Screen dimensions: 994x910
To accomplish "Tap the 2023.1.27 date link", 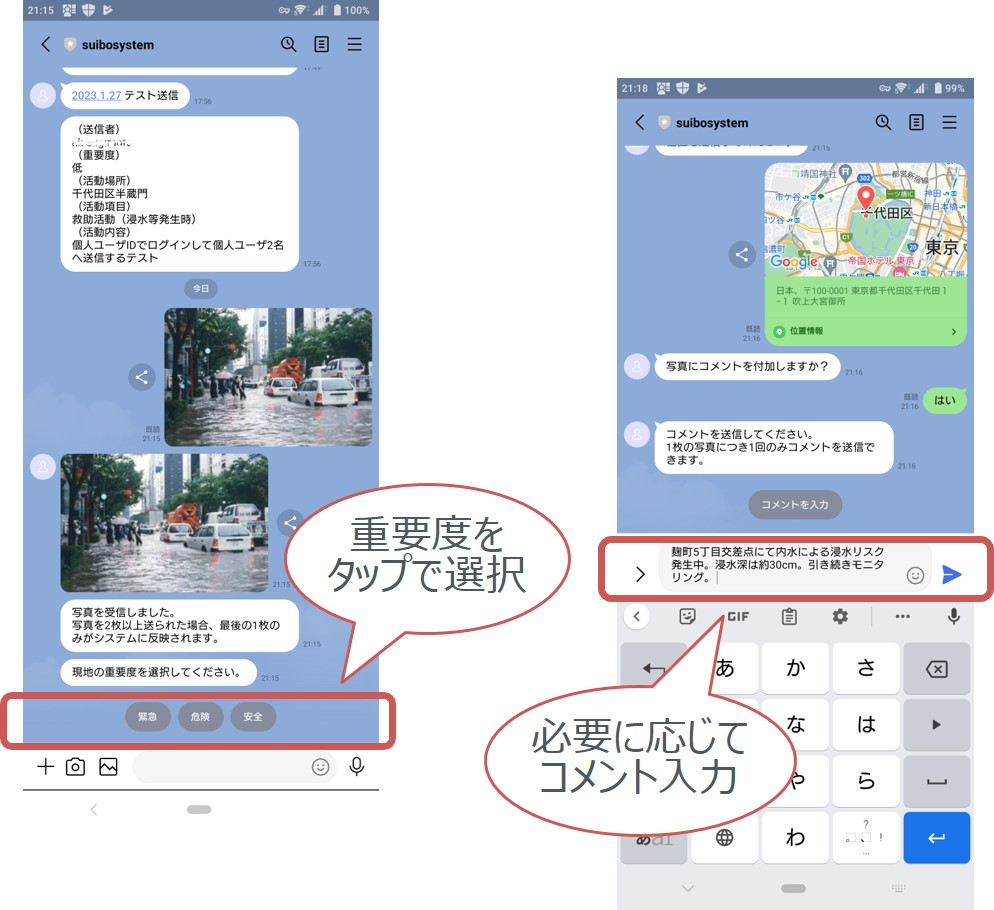I will click(96, 95).
